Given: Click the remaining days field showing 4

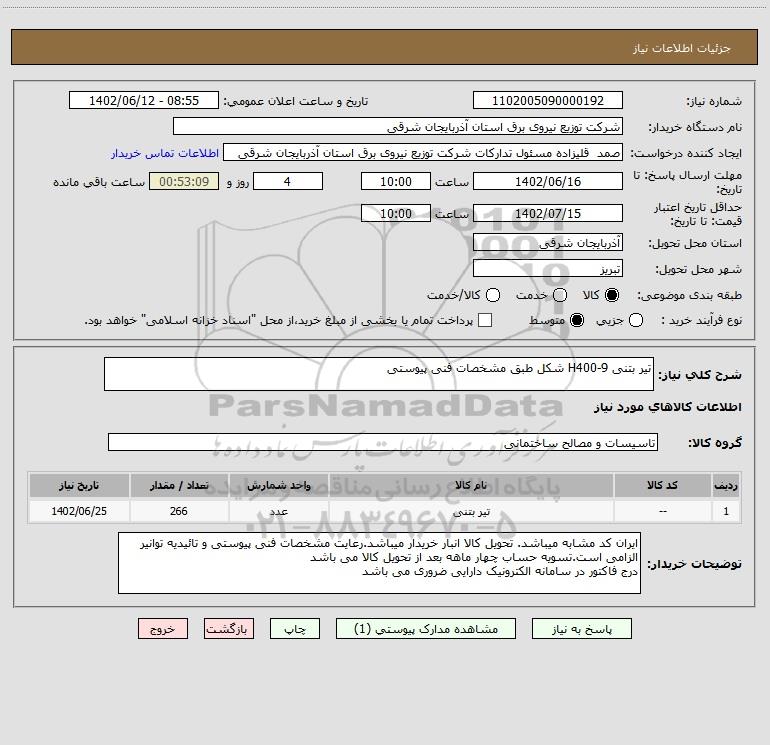Looking at the screenshot, I should coord(288,181).
